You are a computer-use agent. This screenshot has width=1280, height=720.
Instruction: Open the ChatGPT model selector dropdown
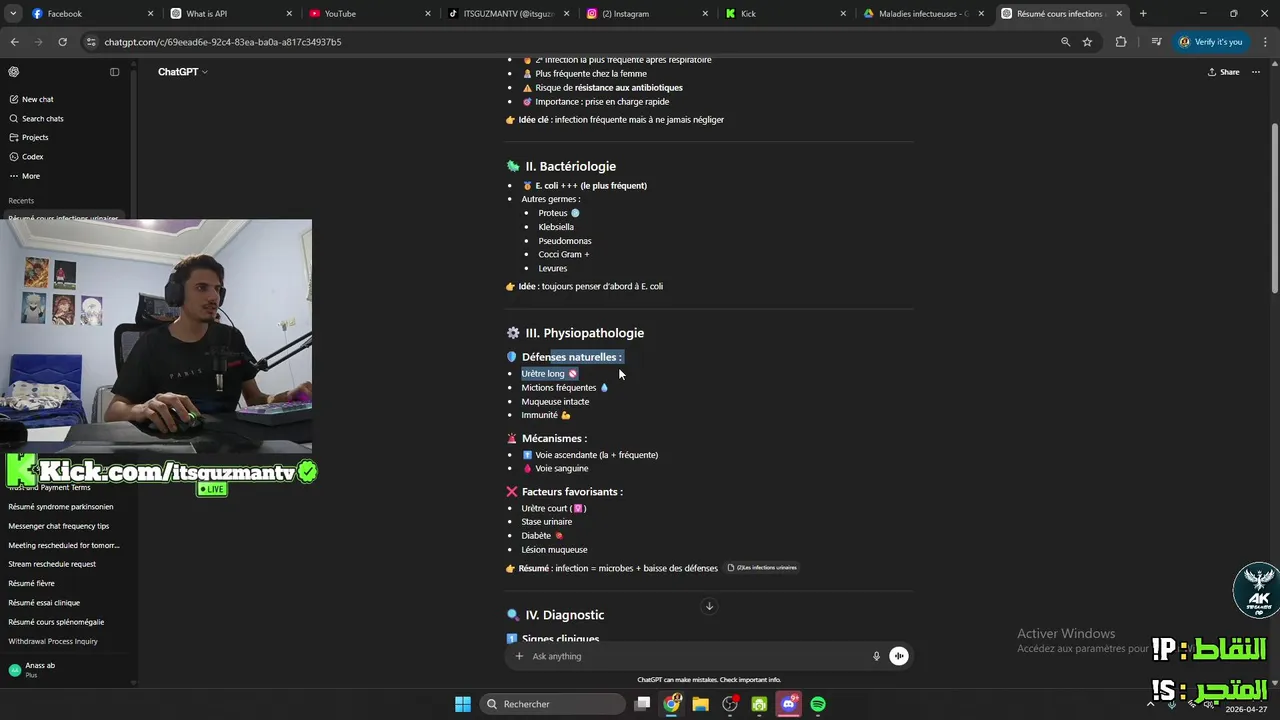tap(183, 72)
